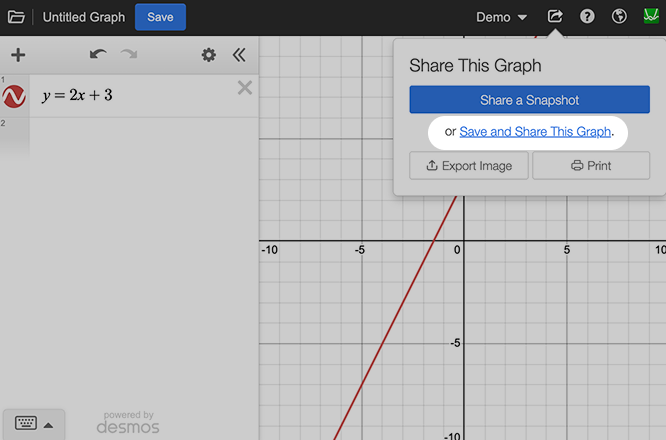Click the Print button

(x=591, y=166)
